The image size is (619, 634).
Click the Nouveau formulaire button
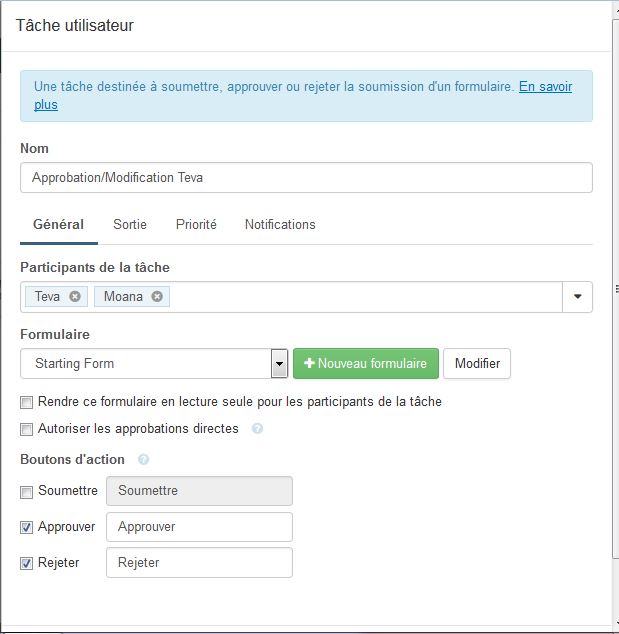pyautogui.click(x=365, y=364)
